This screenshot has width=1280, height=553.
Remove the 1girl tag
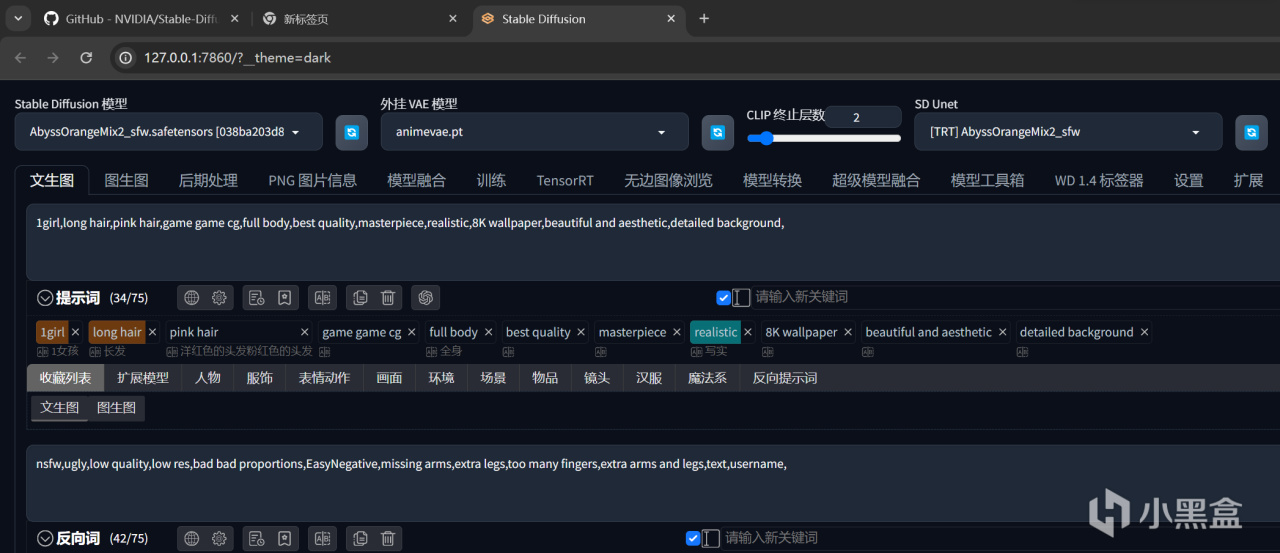pyautogui.click(x=75, y=332)
